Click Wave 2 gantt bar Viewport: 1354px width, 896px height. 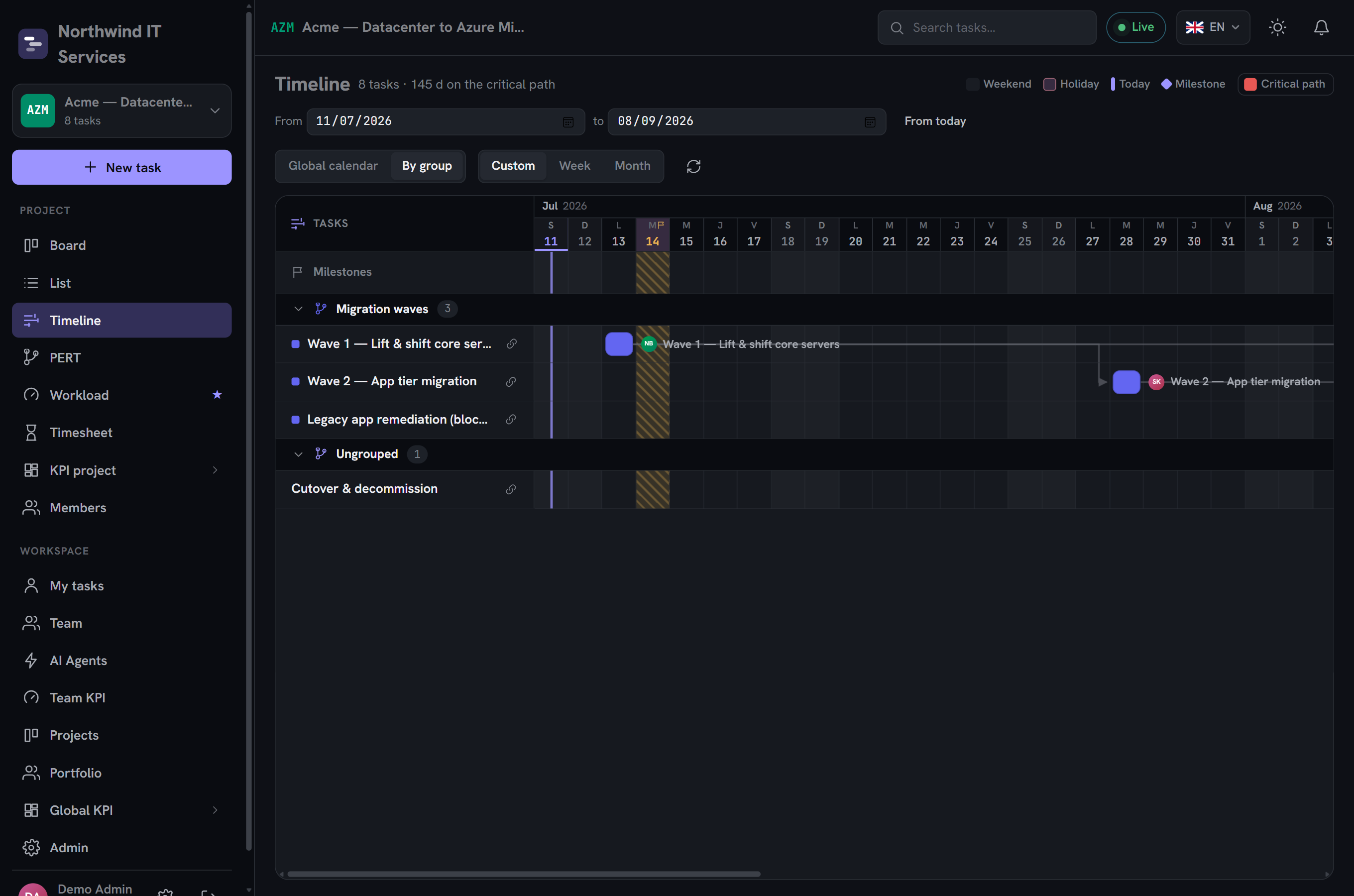pyautogui.click(x=1126, y=382)
